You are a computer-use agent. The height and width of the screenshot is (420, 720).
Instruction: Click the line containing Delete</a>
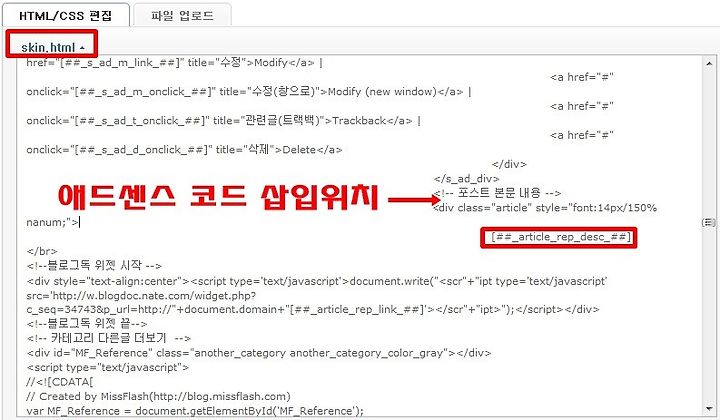pyautogui.click(x=184, y=150)
